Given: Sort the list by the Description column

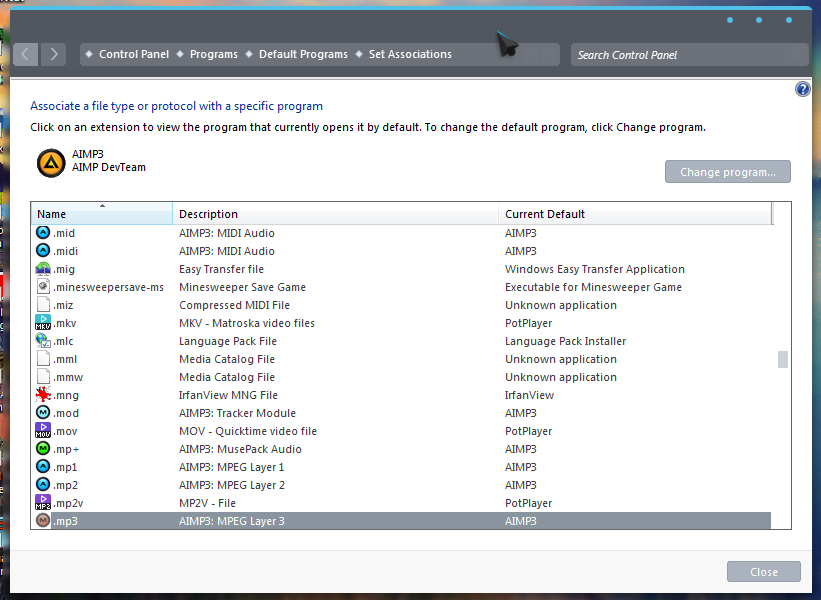Looking at the screenshot, I should (x=336, y=214).
